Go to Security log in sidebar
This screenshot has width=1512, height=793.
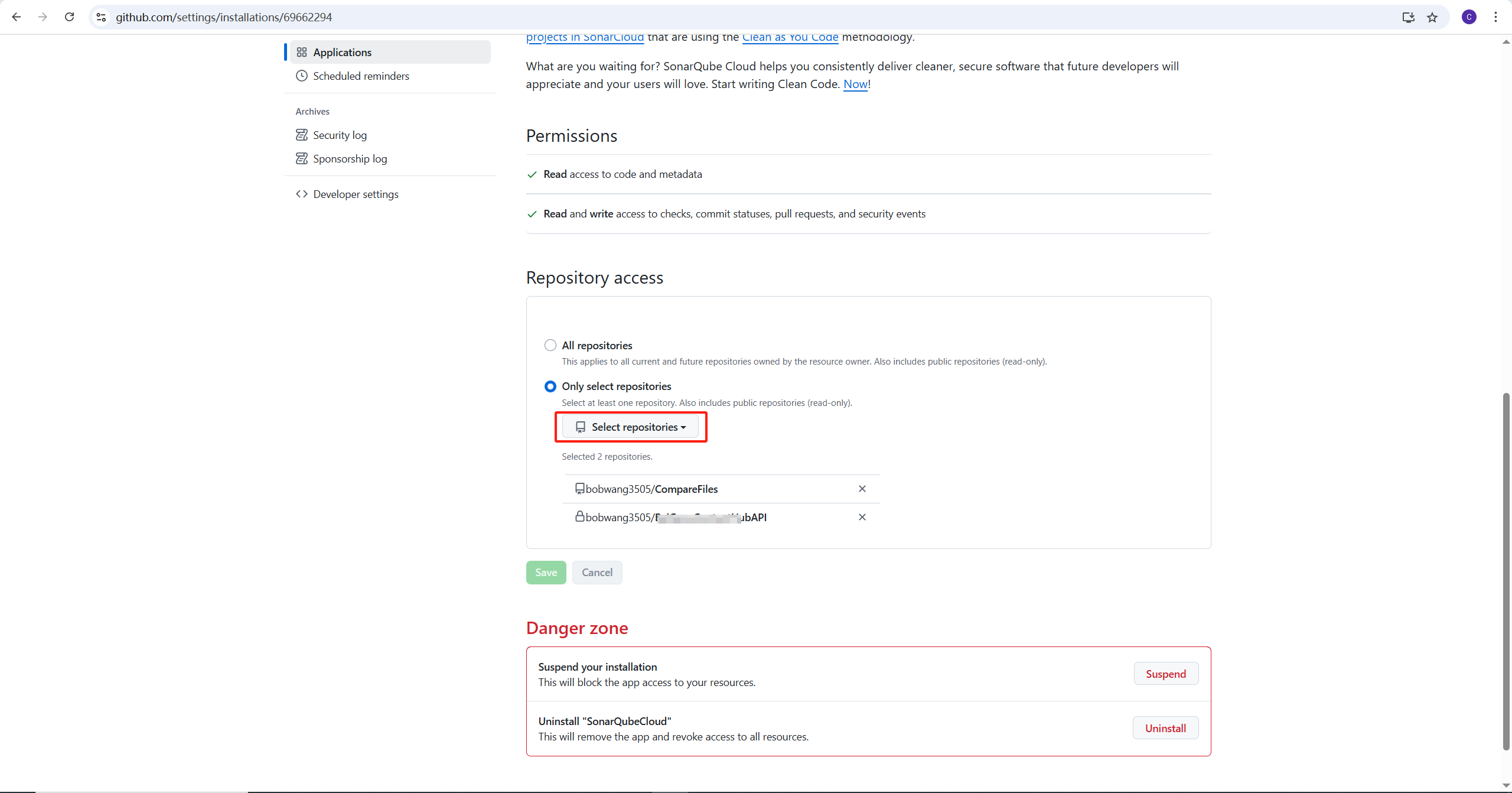coord(340,135)
